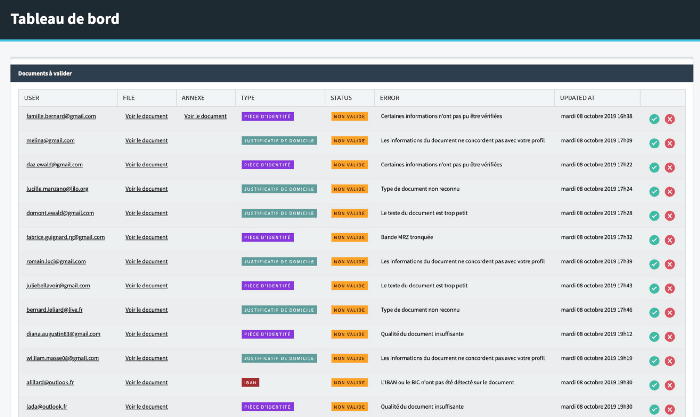
Task: Click green validate icon for lucille.mangane row
Action: [x=654, y=191]
